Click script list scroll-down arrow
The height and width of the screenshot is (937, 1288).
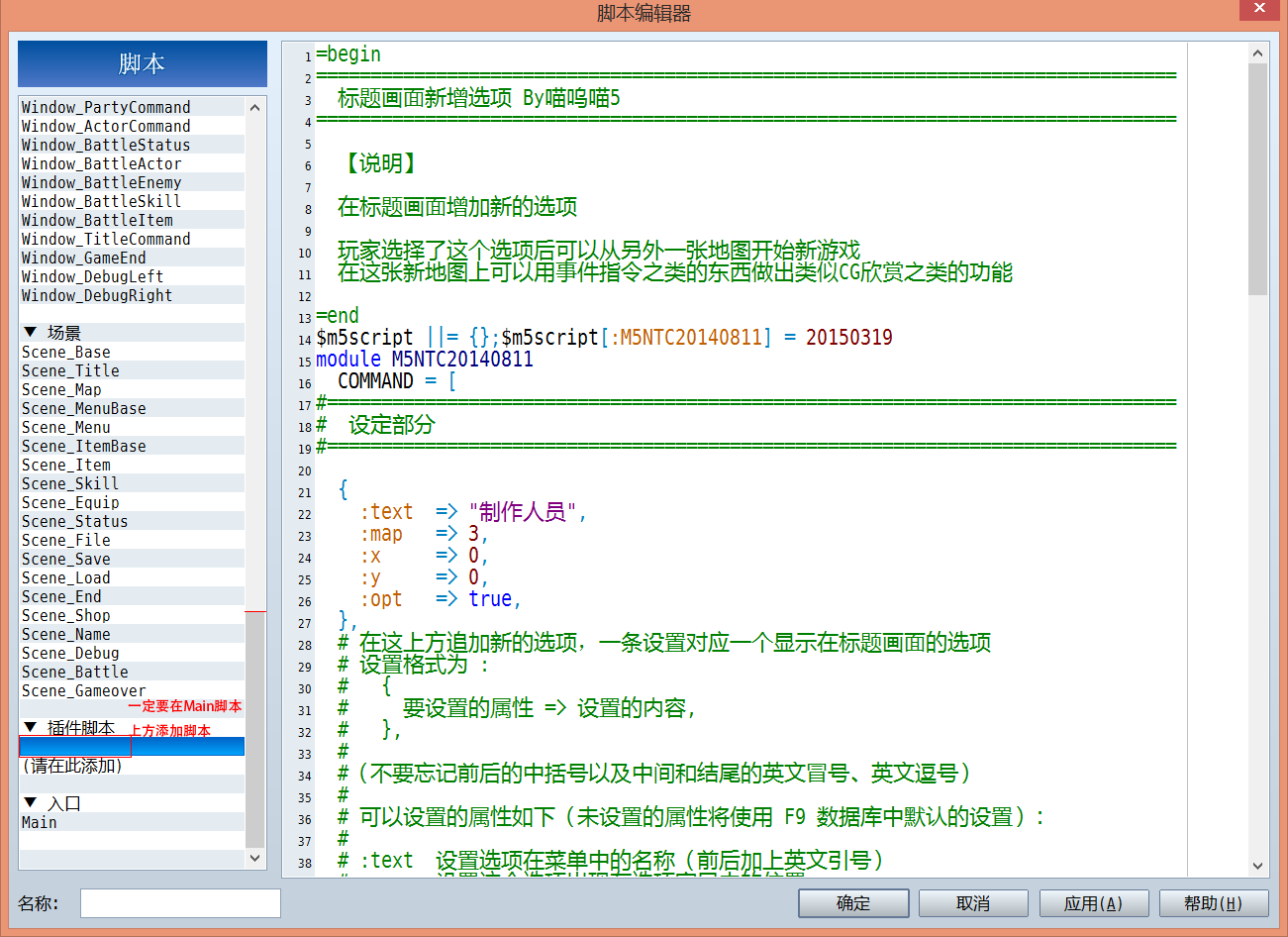255,858
